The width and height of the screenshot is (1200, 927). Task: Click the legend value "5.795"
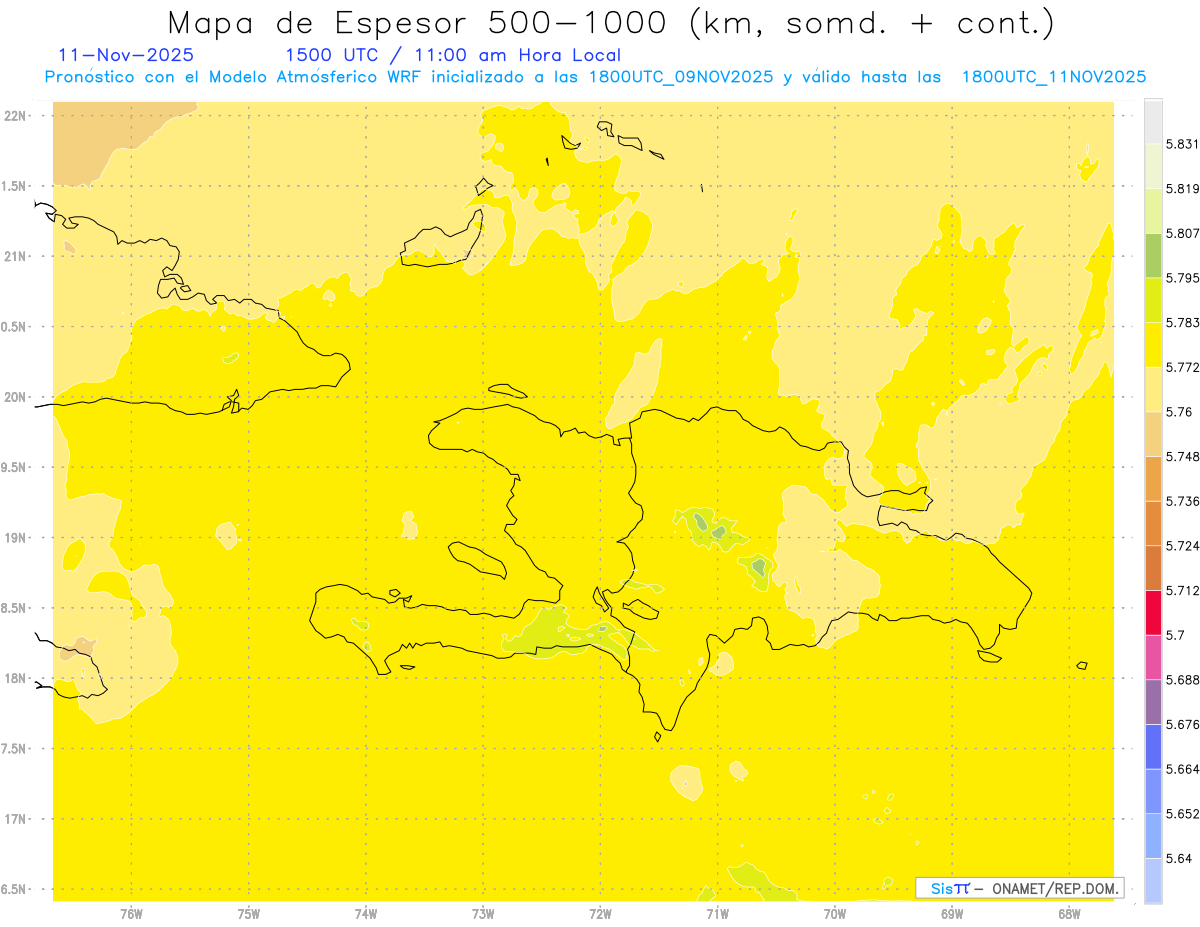(1182, 278)
